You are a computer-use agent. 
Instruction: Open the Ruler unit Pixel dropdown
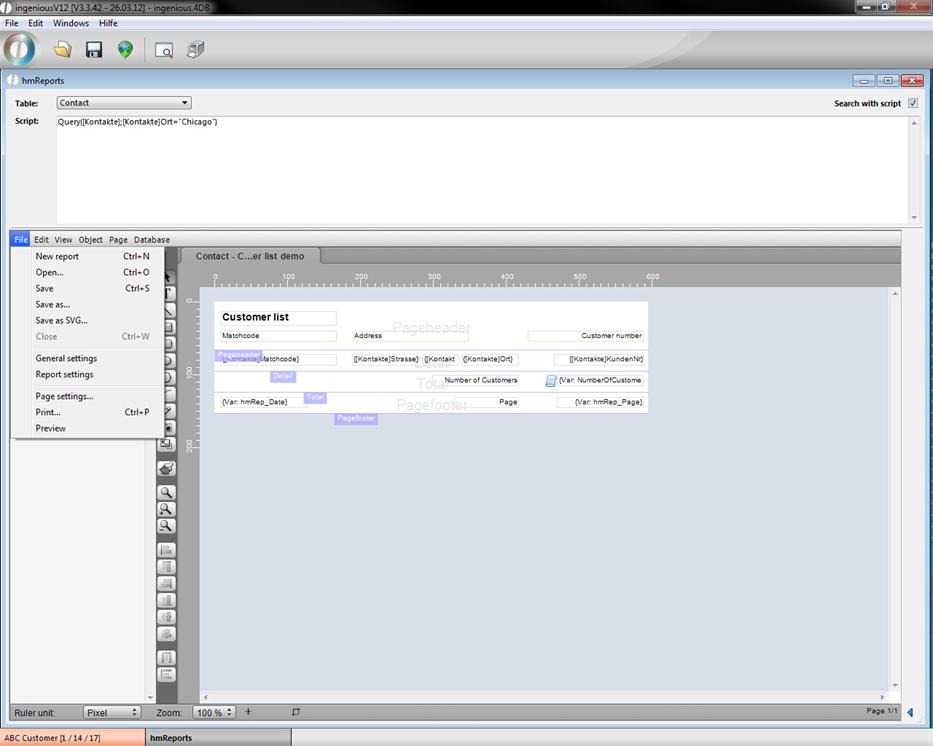(111, 712)
